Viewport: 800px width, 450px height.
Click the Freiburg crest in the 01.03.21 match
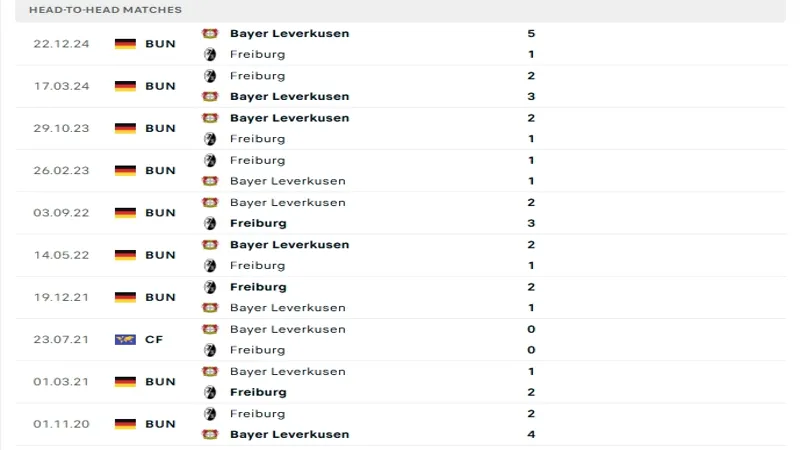coord(210,393)
